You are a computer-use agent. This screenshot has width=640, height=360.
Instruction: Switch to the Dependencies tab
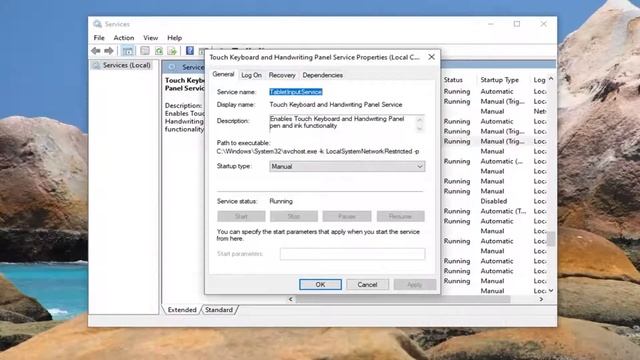click(322, 75)
